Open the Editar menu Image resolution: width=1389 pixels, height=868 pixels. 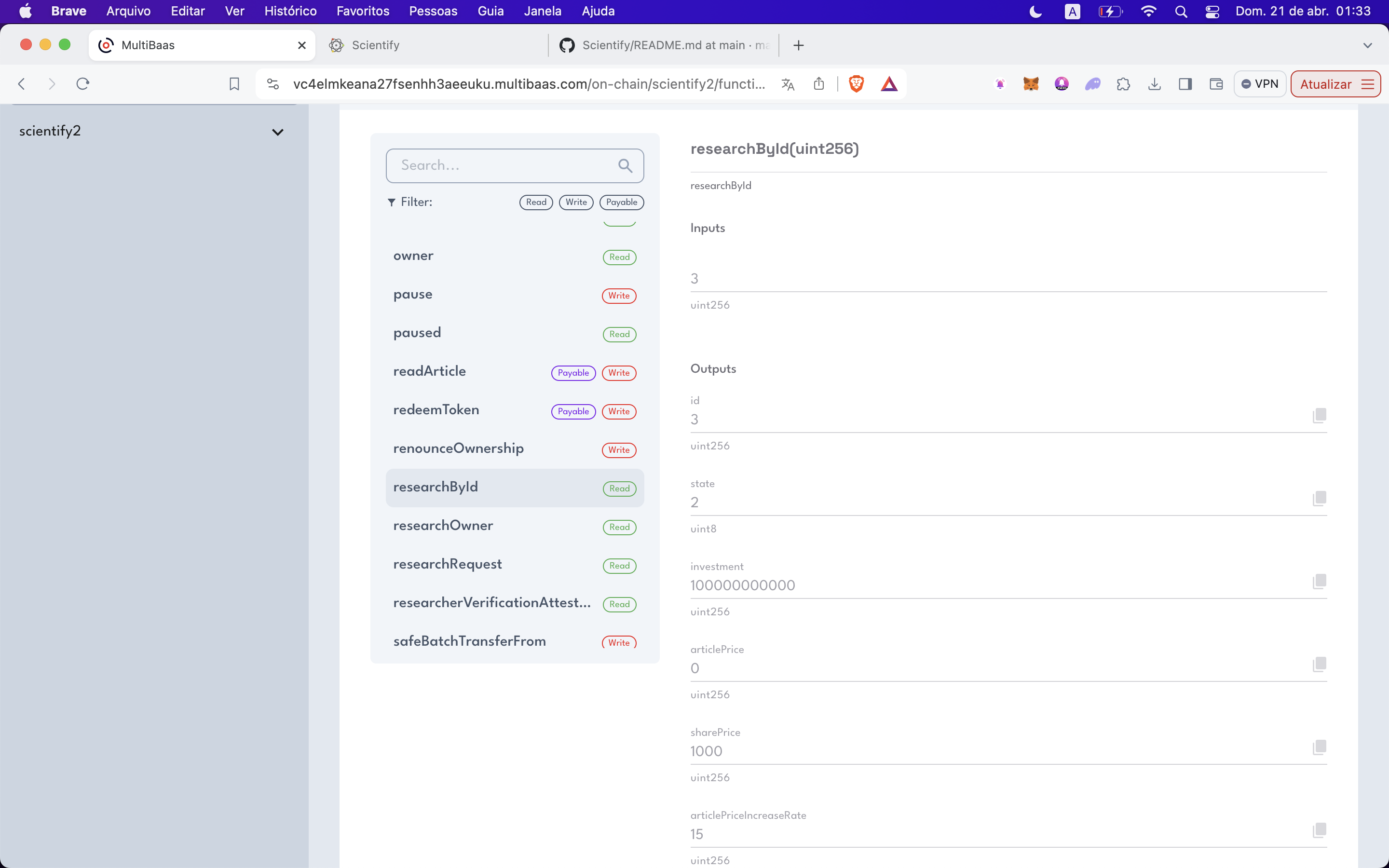(x=188, y=12)
